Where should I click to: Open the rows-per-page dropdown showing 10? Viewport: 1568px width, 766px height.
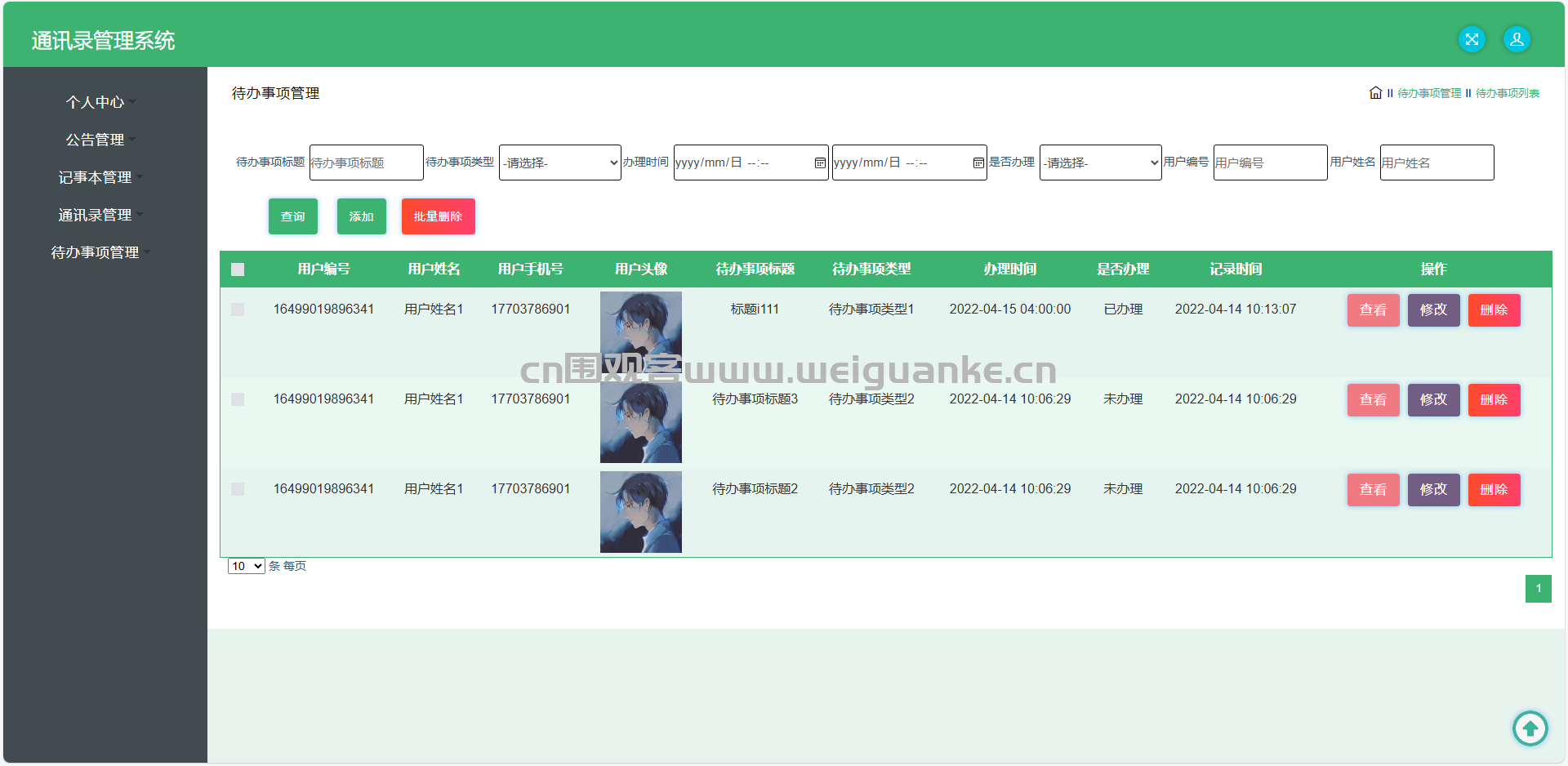(247, 566)
